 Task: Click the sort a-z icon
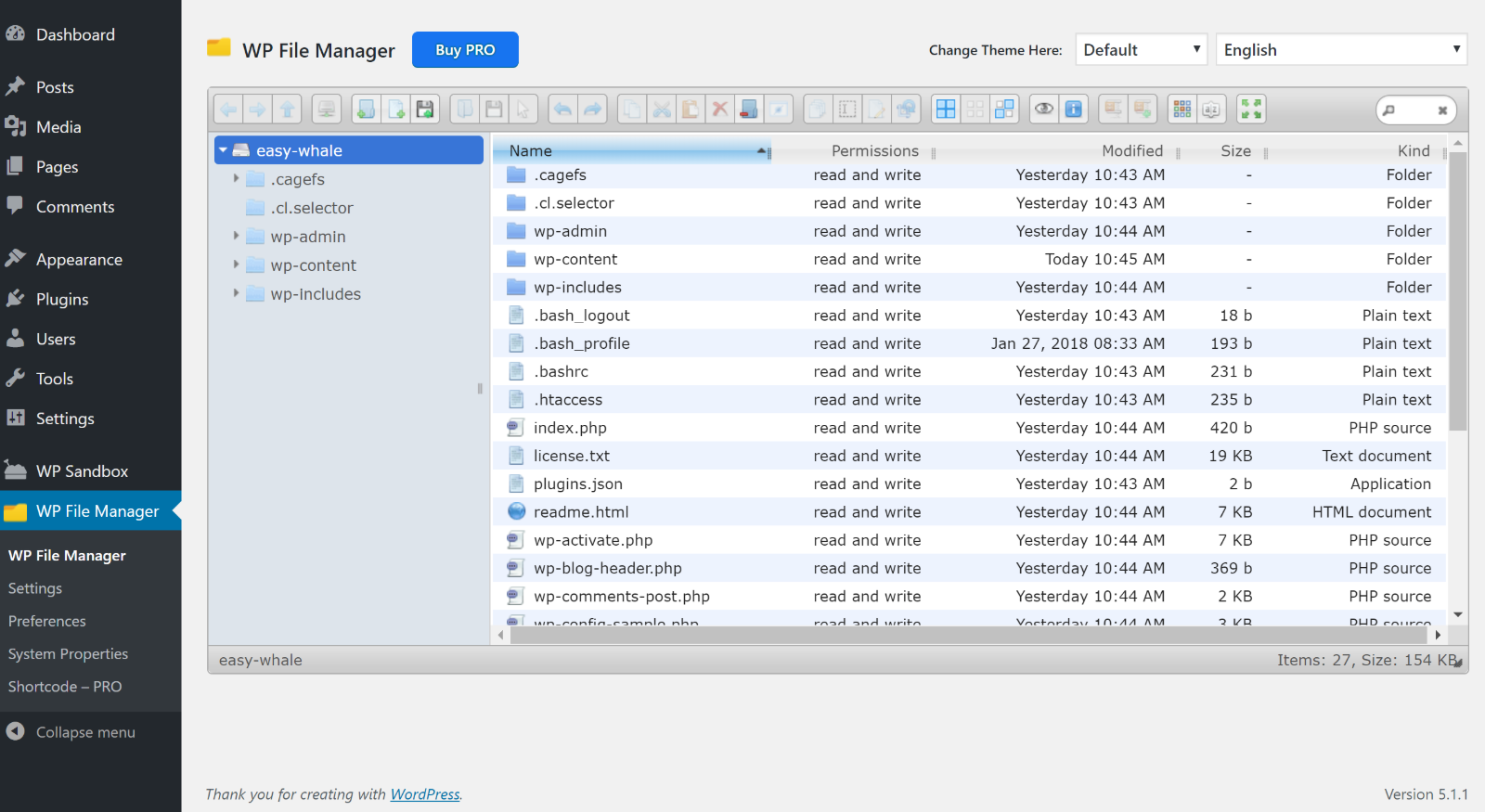click(1211, 110)
